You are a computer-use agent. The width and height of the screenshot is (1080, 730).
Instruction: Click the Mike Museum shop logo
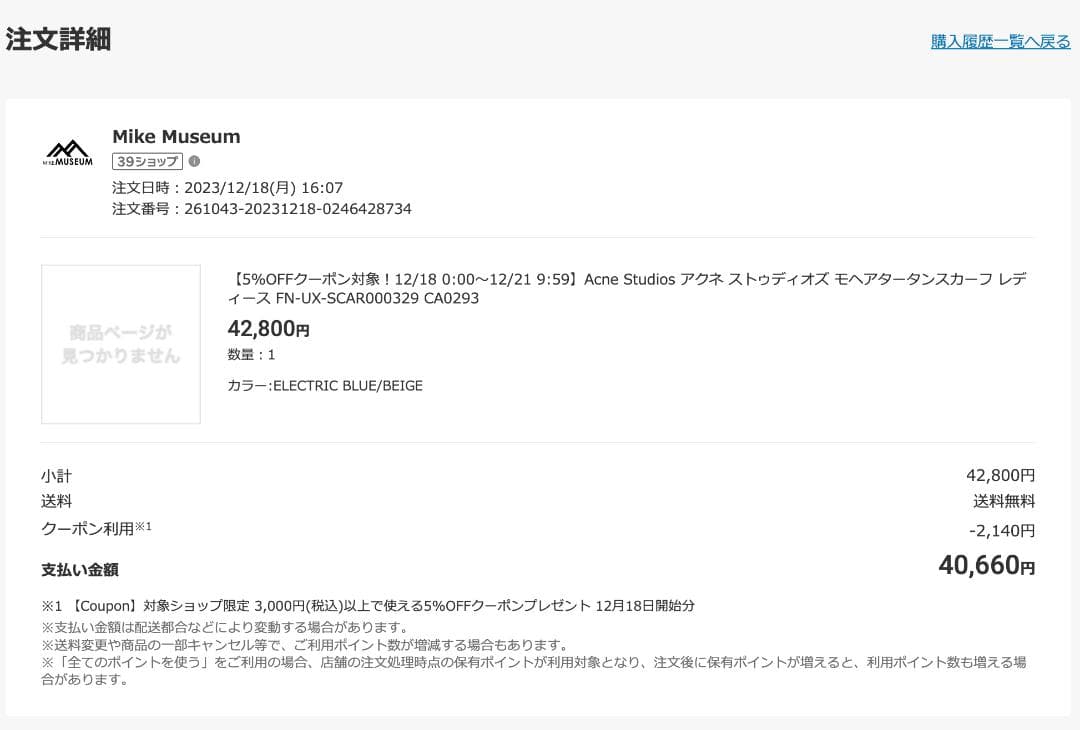68,153
